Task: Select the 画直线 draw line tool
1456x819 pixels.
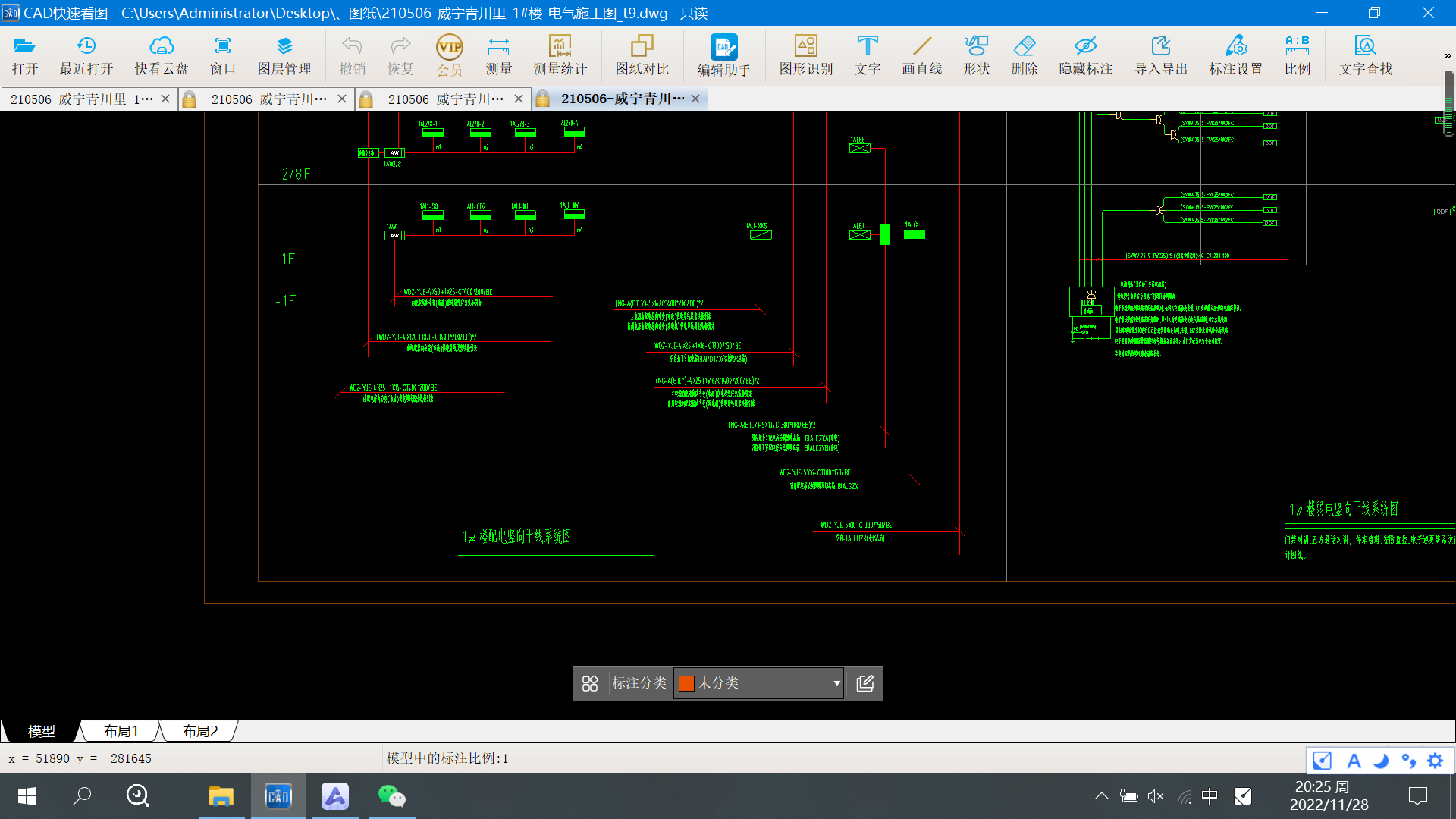Action: 921,55
